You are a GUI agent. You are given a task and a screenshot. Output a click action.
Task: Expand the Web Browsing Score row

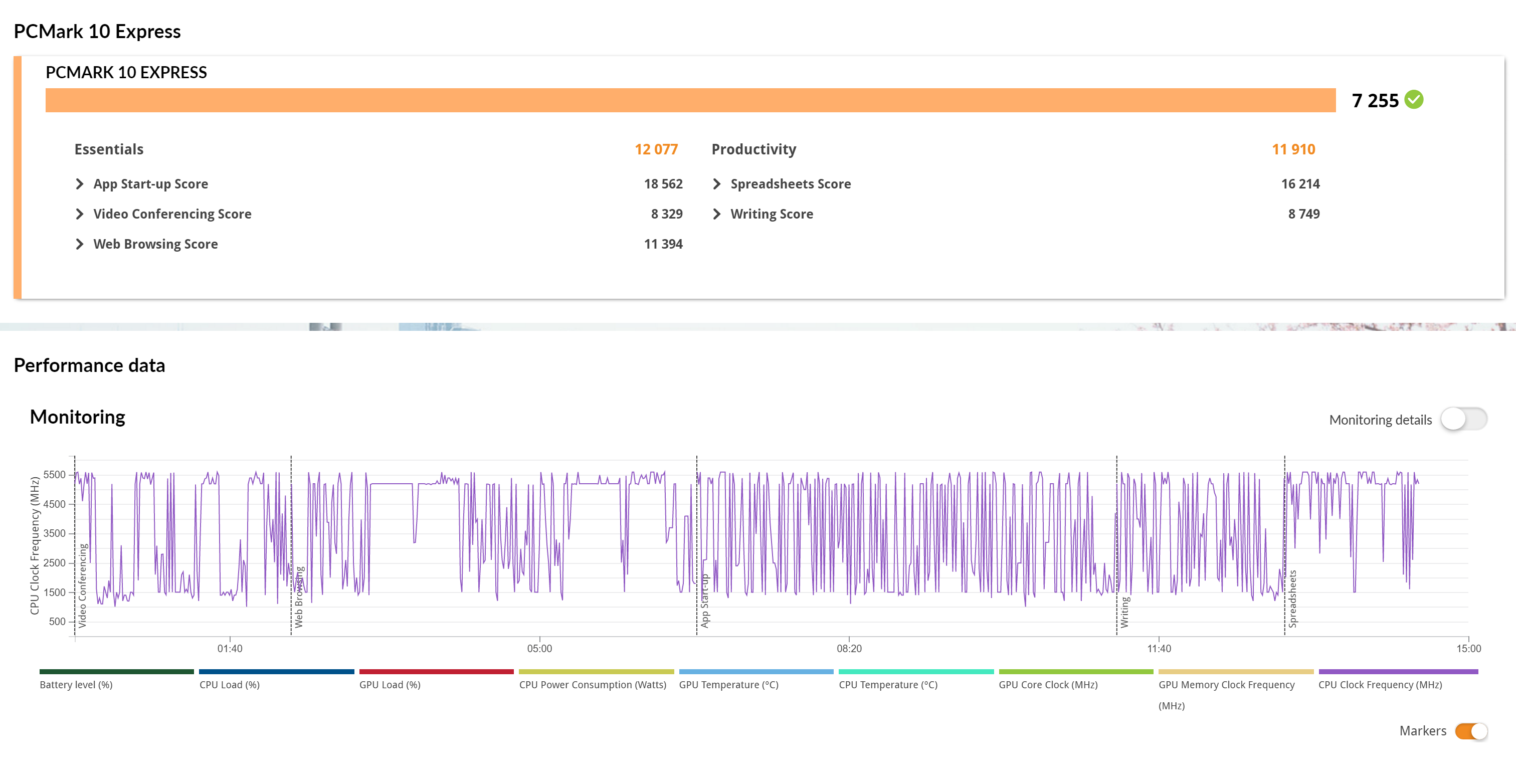[x=79, y=244]
